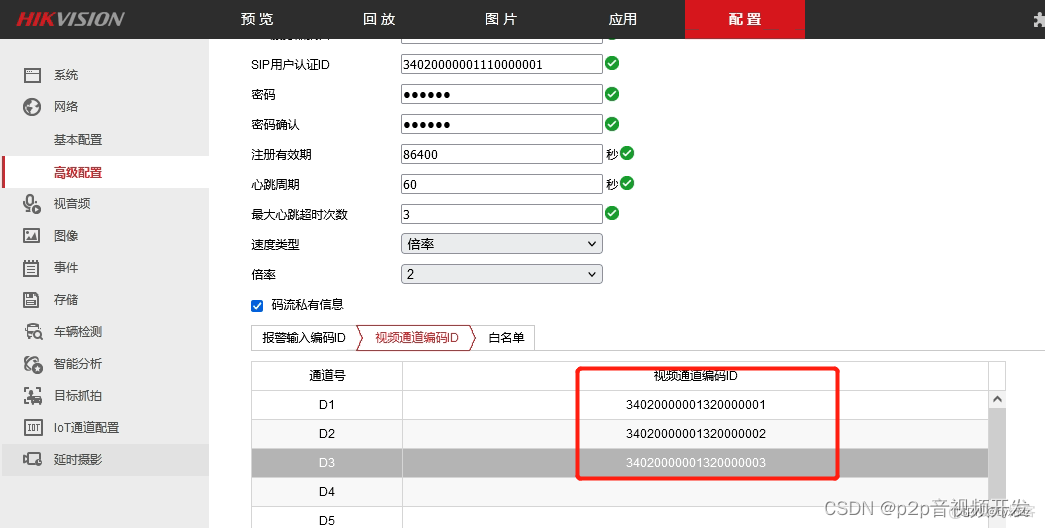Click the 通道号 column header
This screenshot has width=1045, height=528.
[327, 376]
